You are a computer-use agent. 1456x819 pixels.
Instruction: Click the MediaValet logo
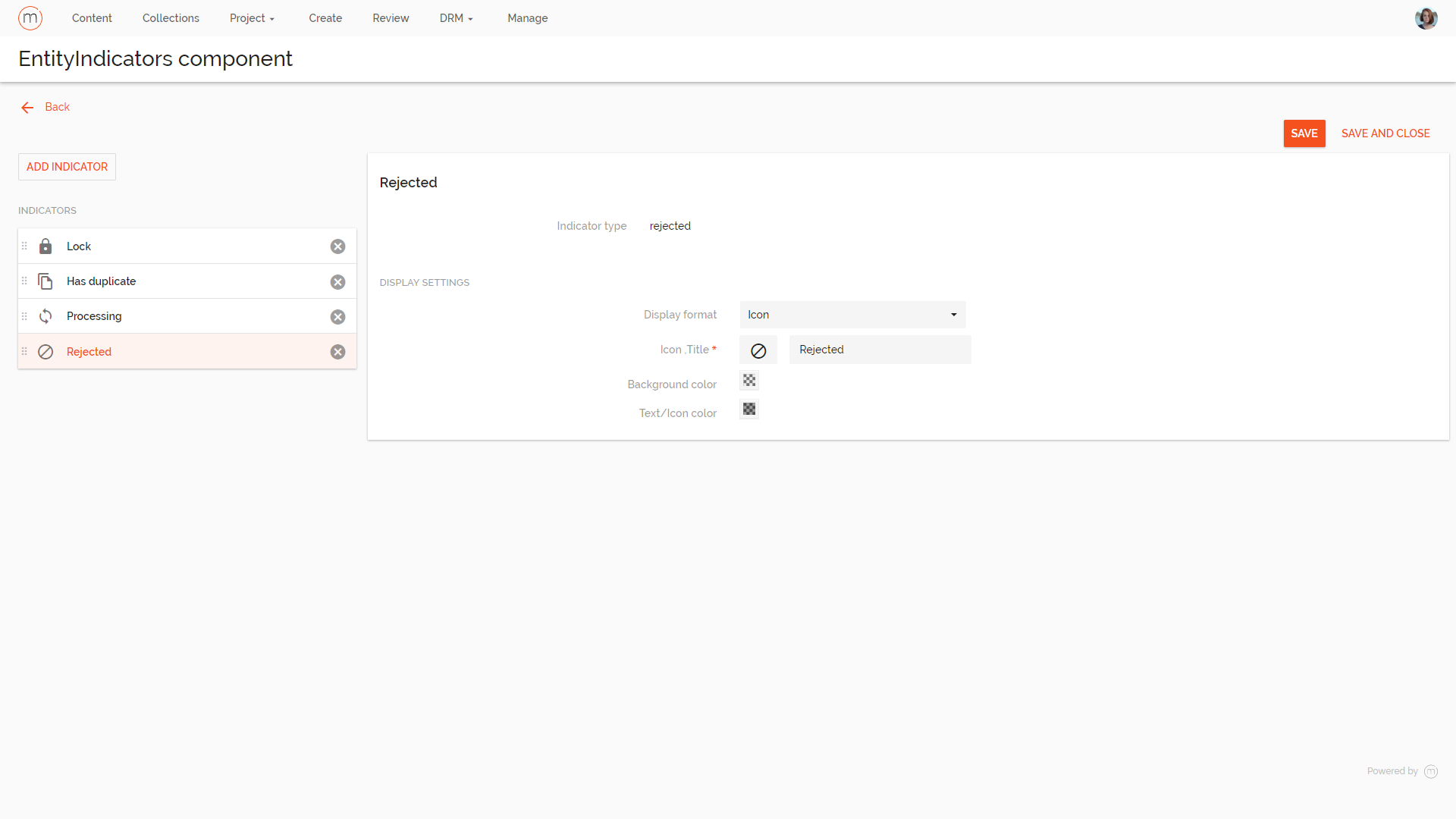click(x=30, y=17)
